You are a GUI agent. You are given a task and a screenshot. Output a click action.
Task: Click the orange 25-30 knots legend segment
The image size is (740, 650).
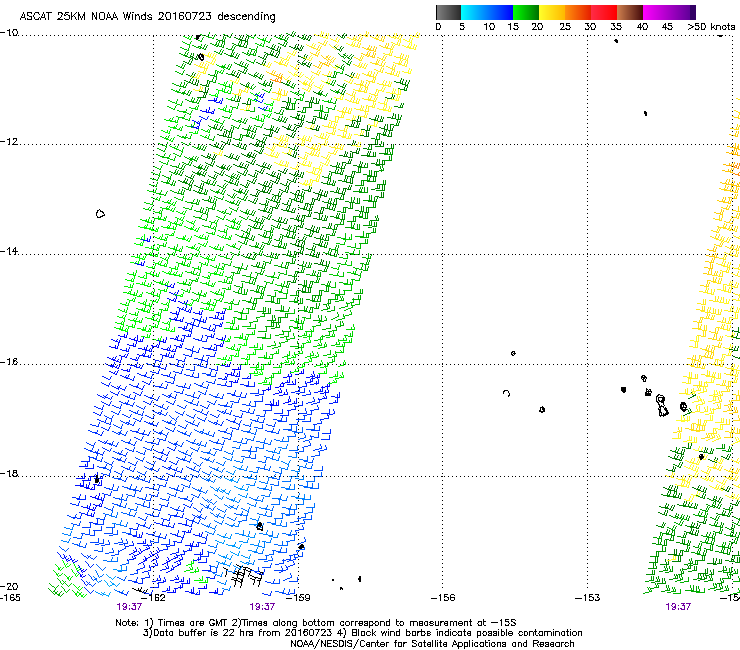click(x=578, y=12)
